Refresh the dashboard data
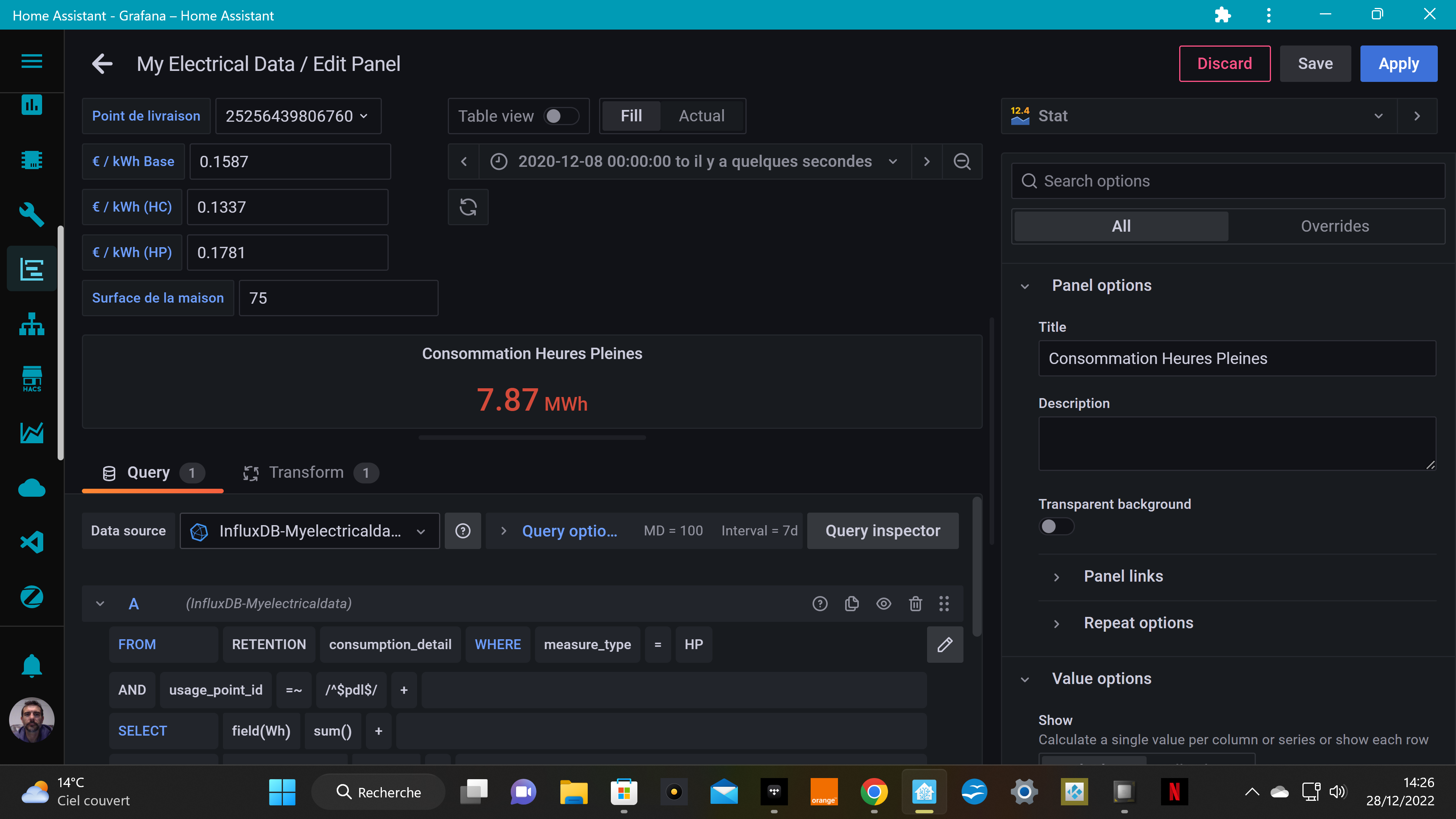 pyautogui.click(x=468, y=207)
